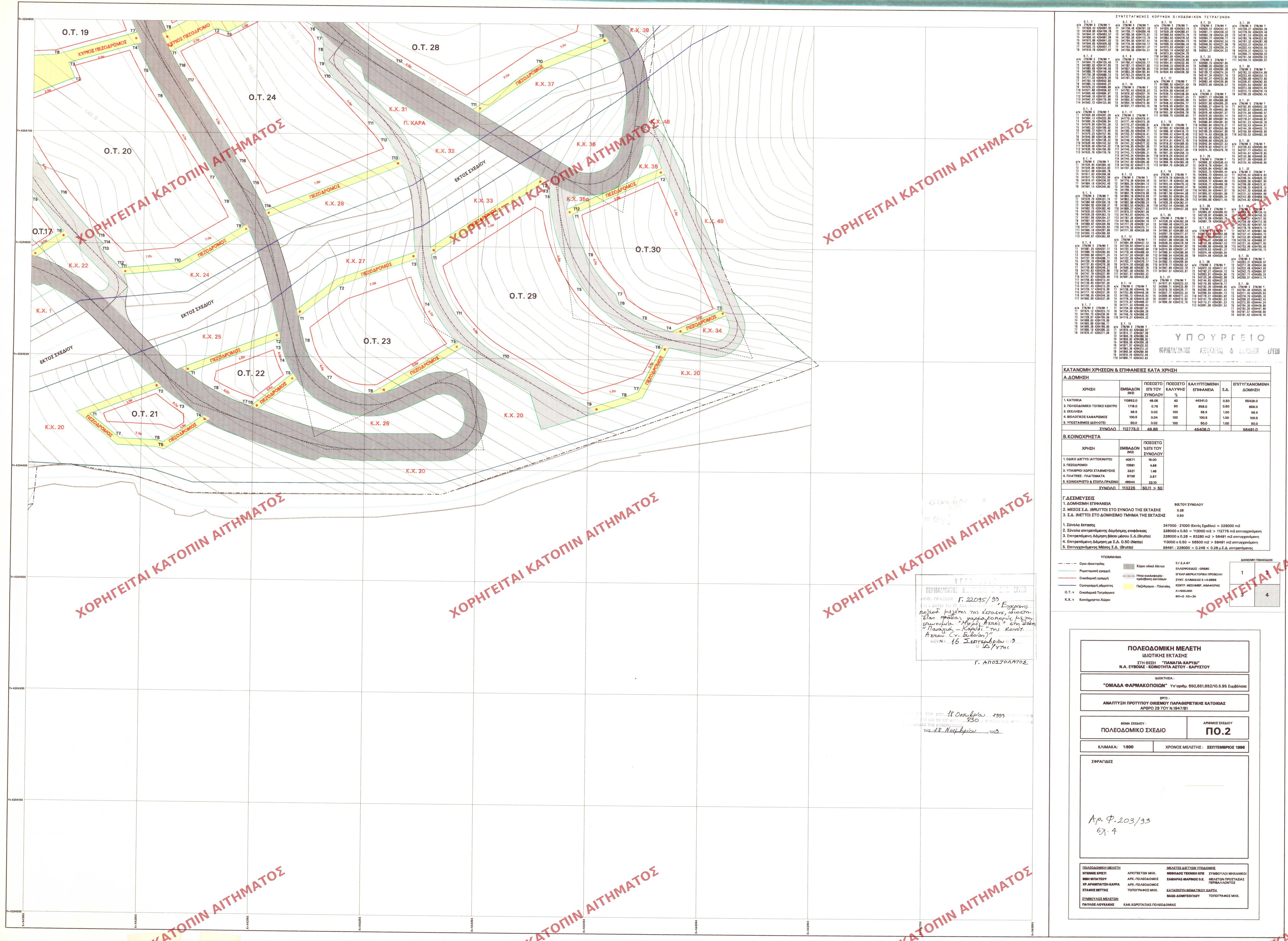
Task: Click the dash-dot Όριο ιδιοκτησίας legend line
Action: (1068, 564)
